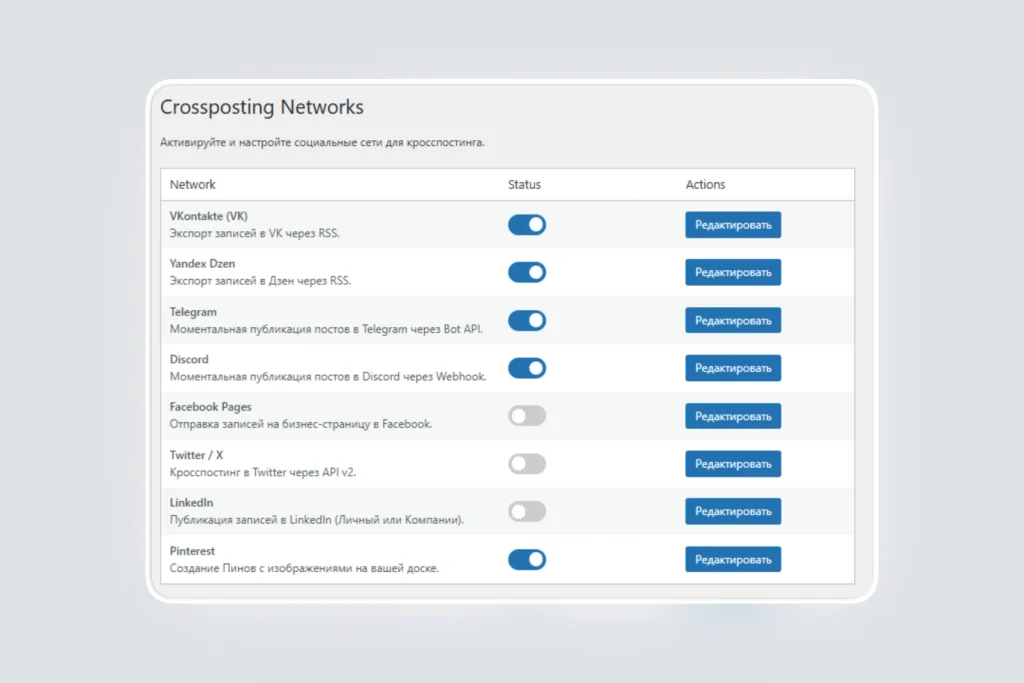Open Редактировать for Yandex Dzen
The height and width of the screenshot is (683, 1024).
tap(733, 272)
